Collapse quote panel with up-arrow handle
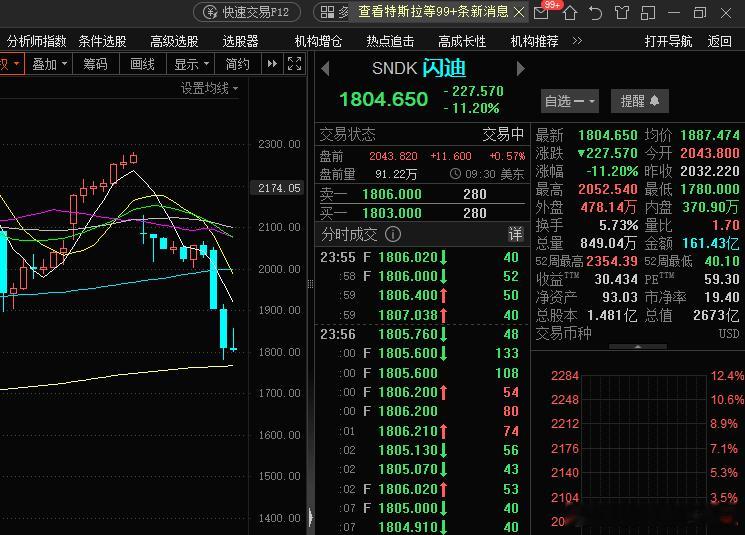 [x=638, y=346]
